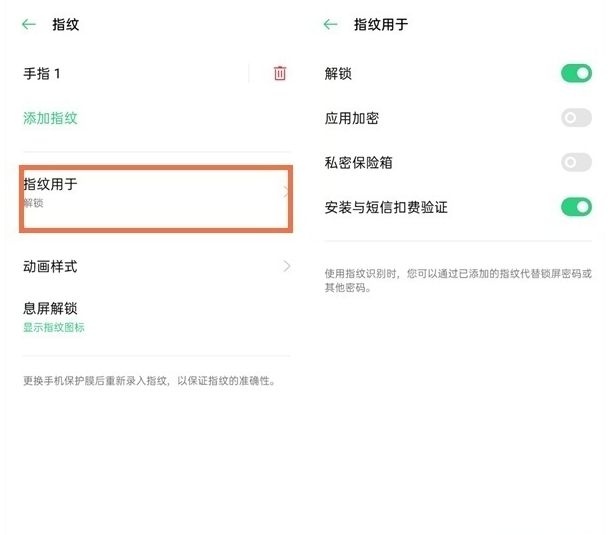Tap the 解锁 label in 指纹用于
615x535 pixels.
pos(338,74)
